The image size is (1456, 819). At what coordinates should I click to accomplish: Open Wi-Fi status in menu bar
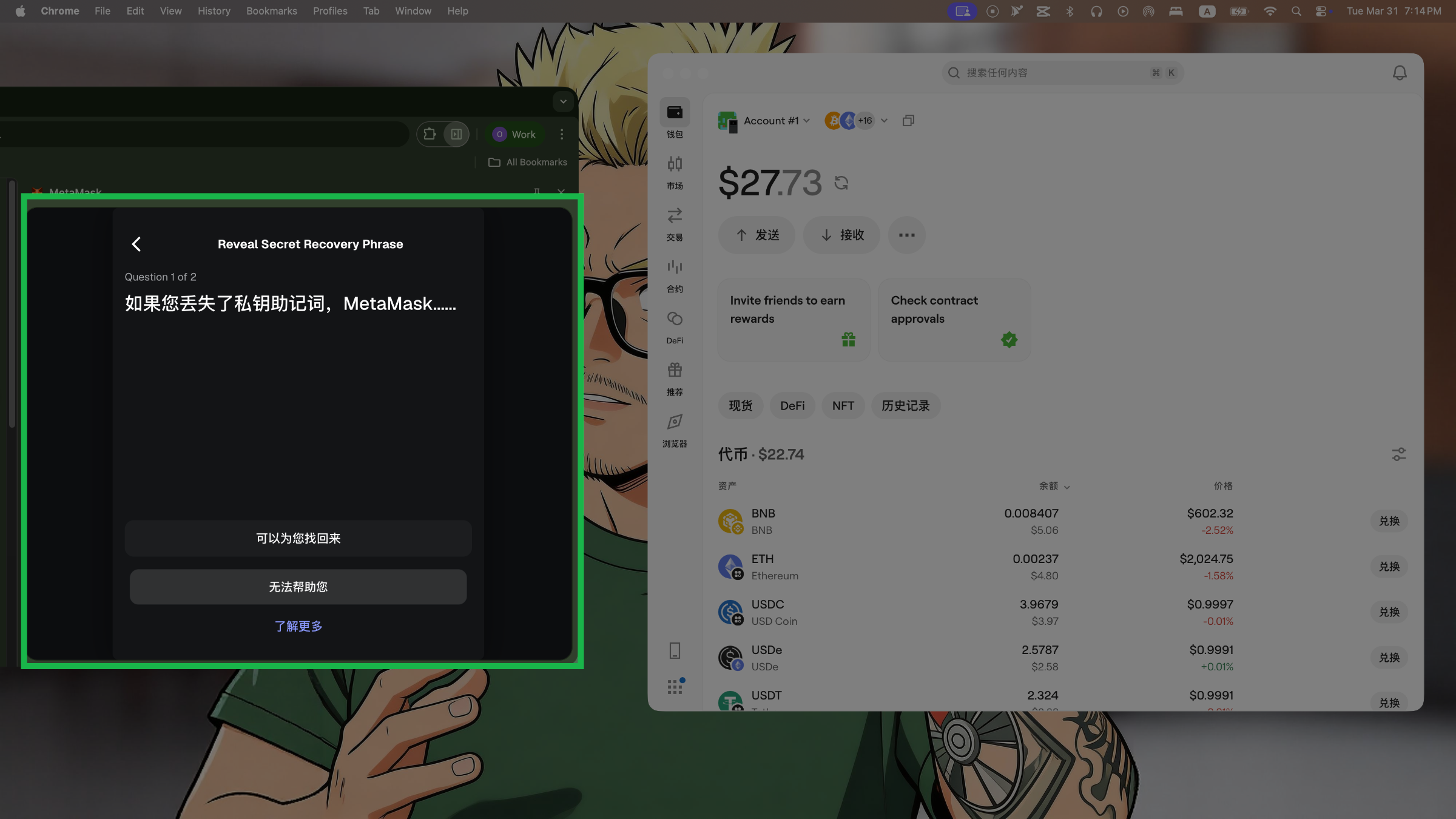click(1269, 11)
